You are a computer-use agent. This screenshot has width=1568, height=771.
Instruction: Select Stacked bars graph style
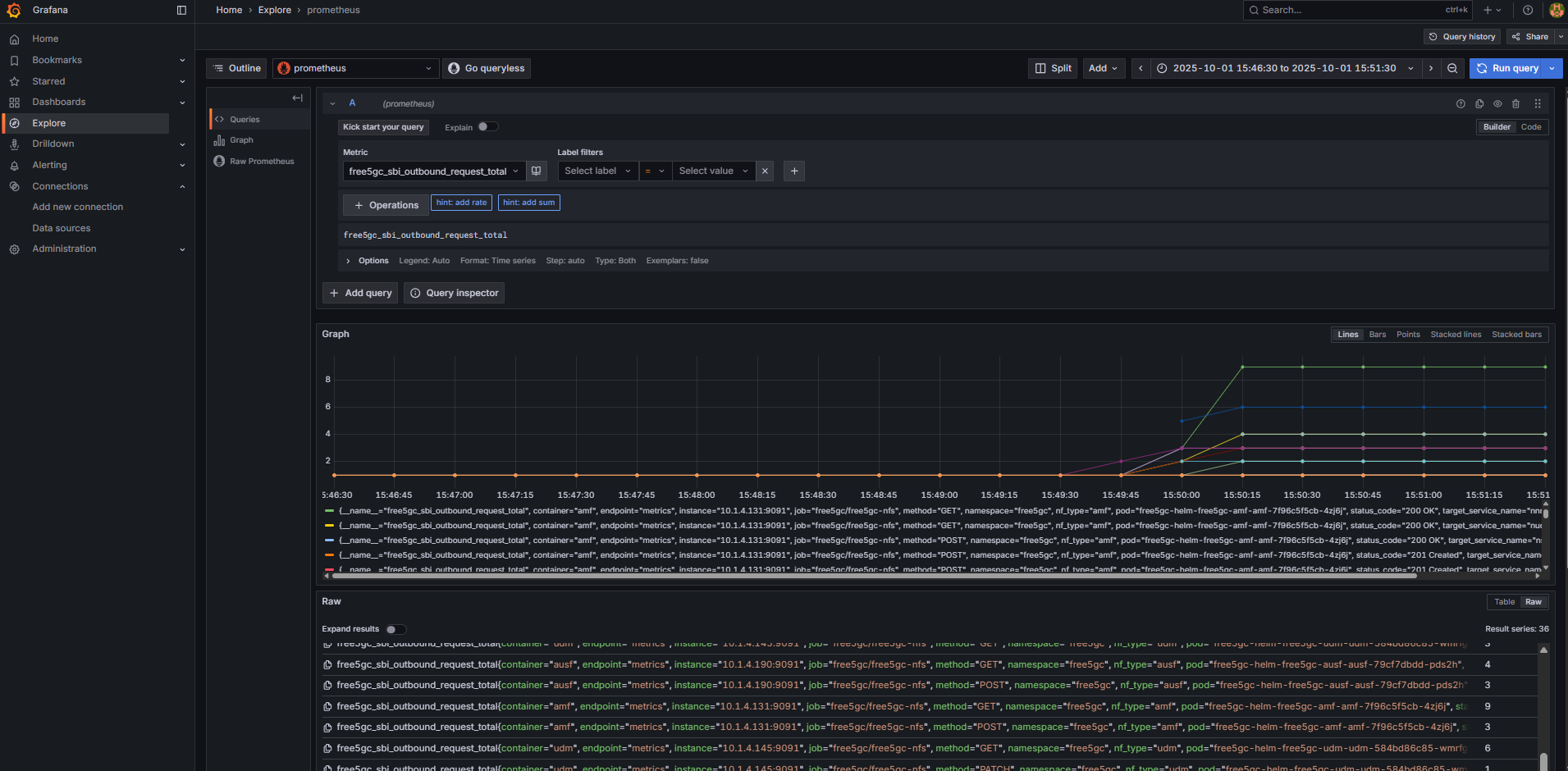point(1515,335)
